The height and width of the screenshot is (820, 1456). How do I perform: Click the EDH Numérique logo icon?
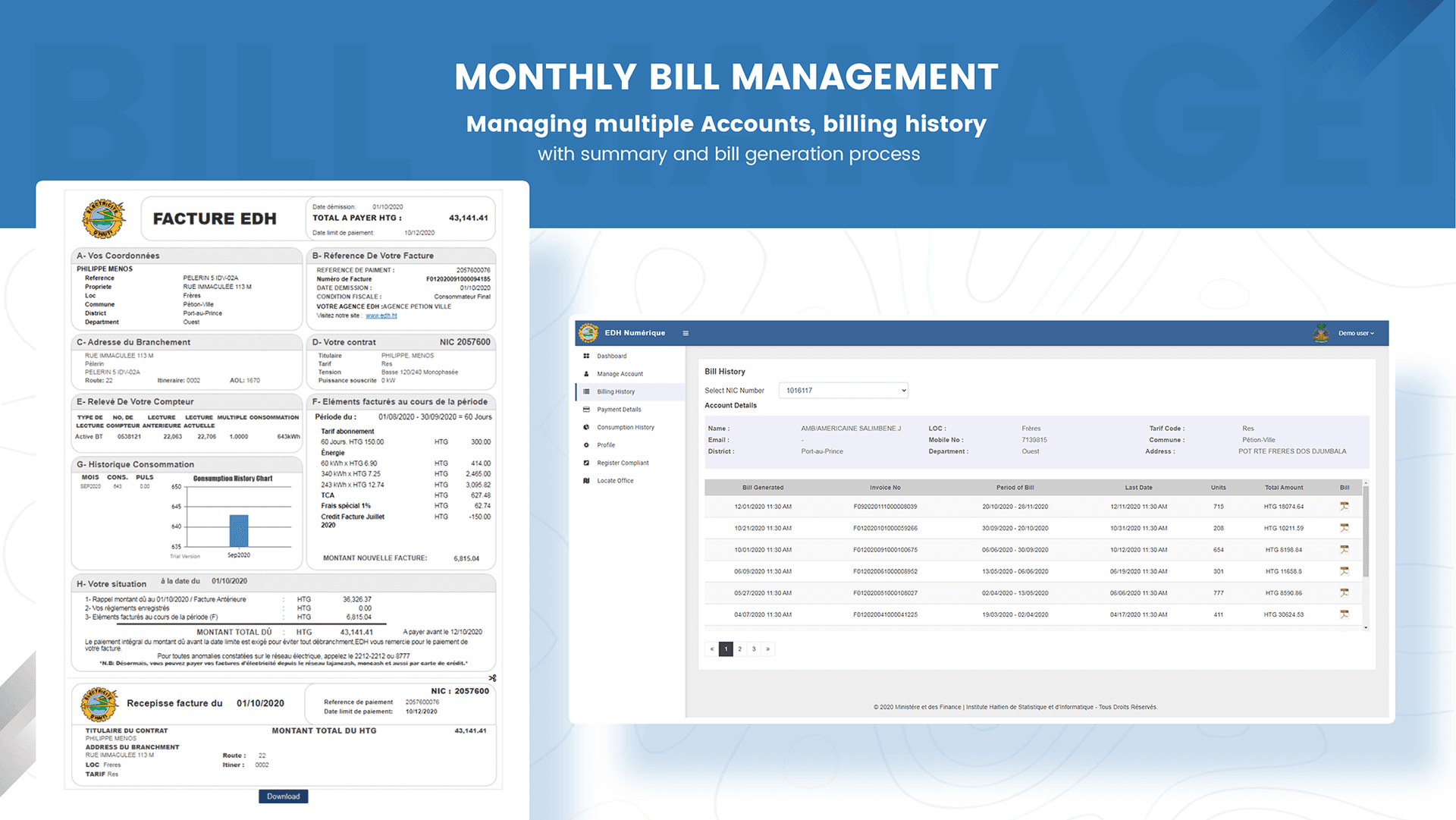(x=588, y=333)
